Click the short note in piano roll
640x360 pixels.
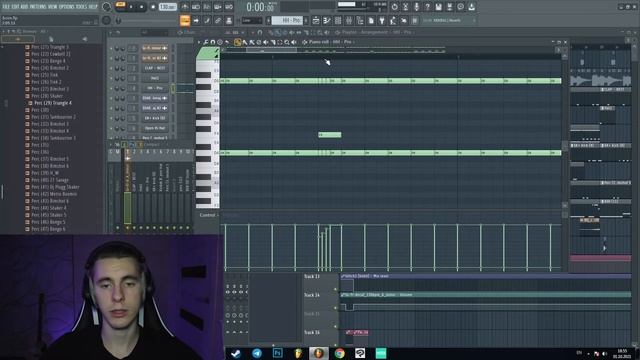pyautogui.click(x=330, y=135)
